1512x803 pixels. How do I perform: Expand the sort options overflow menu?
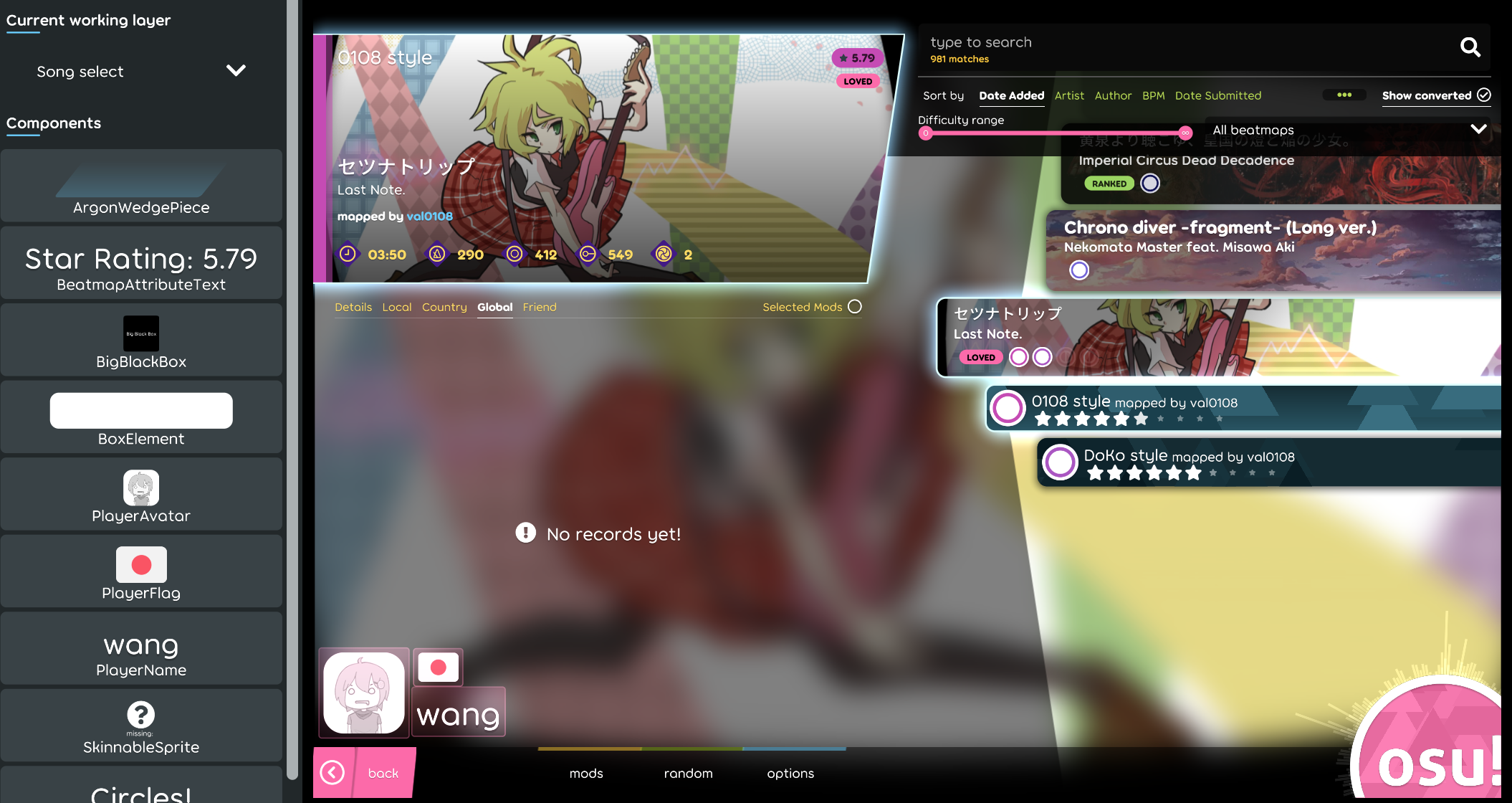point(1344,95)
